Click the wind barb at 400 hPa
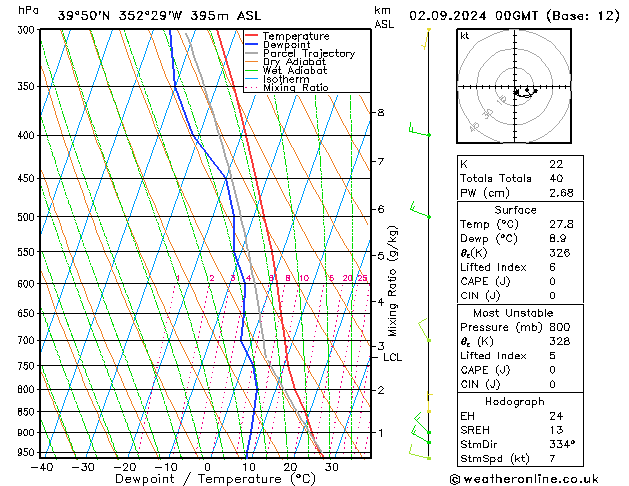Screen dimensions: 629x486 419,130
